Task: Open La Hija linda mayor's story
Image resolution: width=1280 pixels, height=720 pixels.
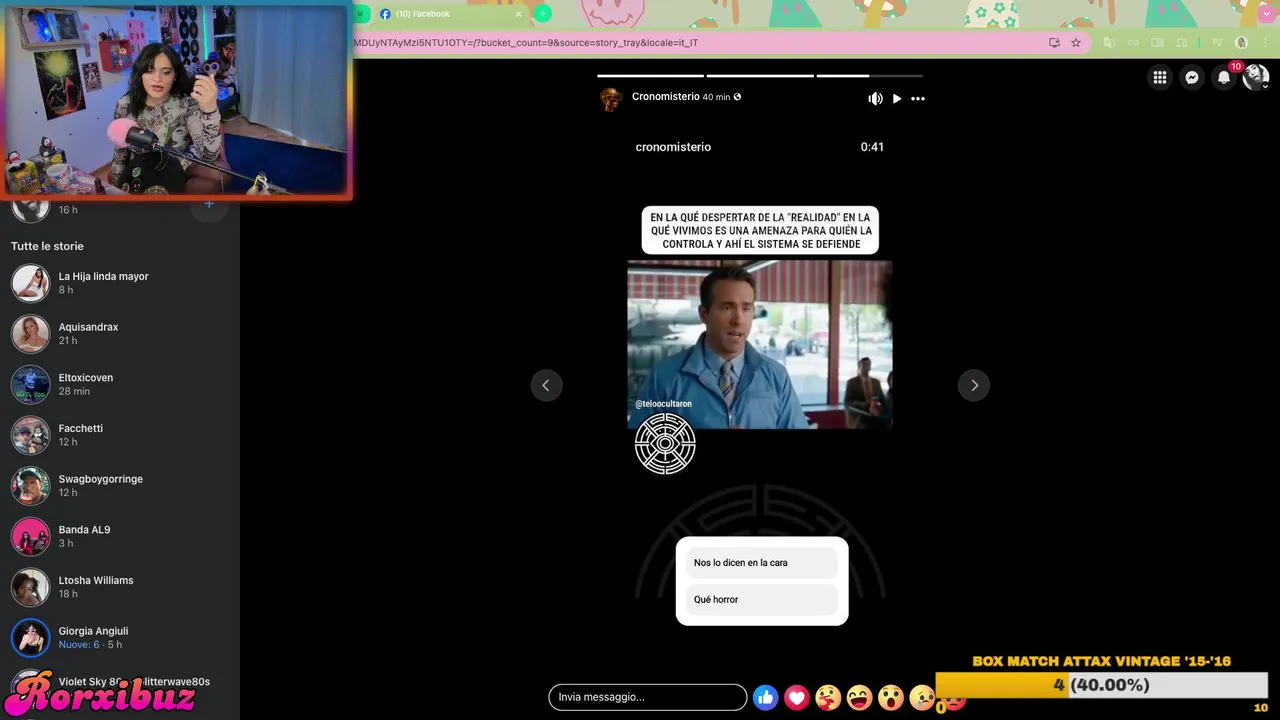Action: (x=120, y=283)
